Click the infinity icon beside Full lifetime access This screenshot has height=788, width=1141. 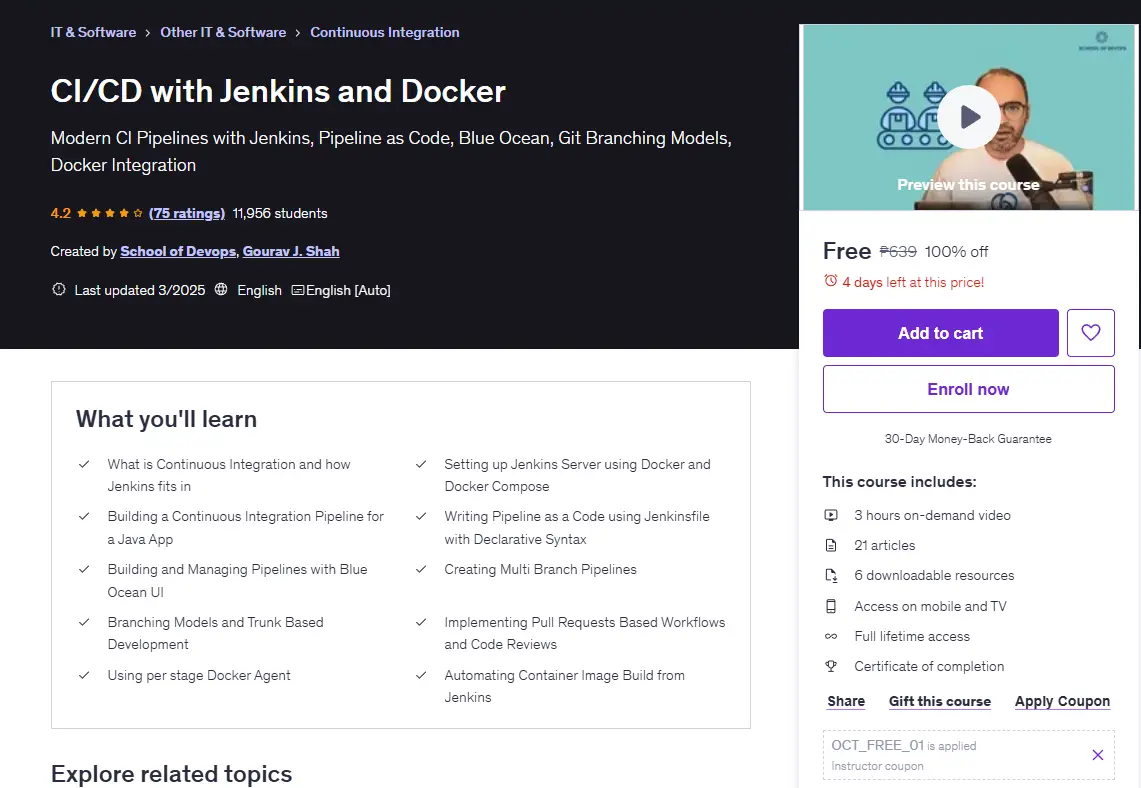(x=830, y=636)
